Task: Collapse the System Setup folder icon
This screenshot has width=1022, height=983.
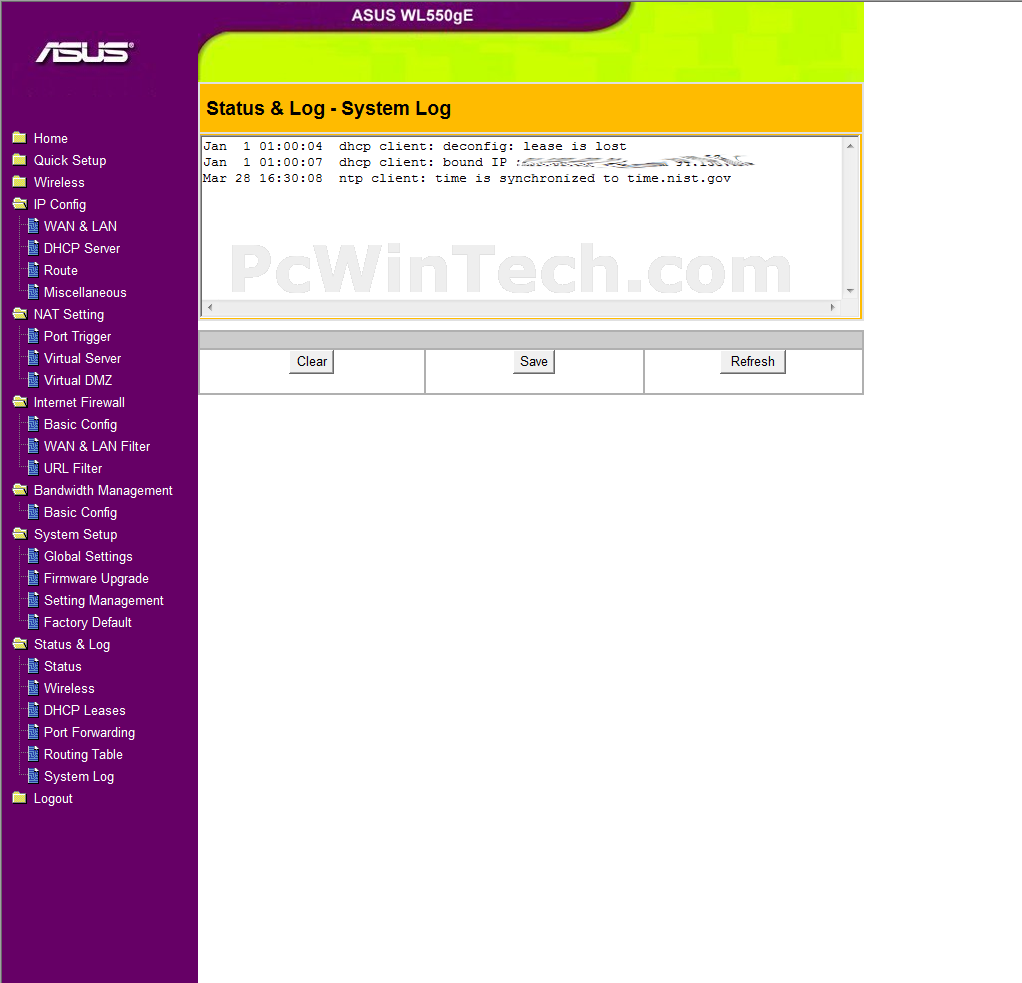Action: [20, 535]
